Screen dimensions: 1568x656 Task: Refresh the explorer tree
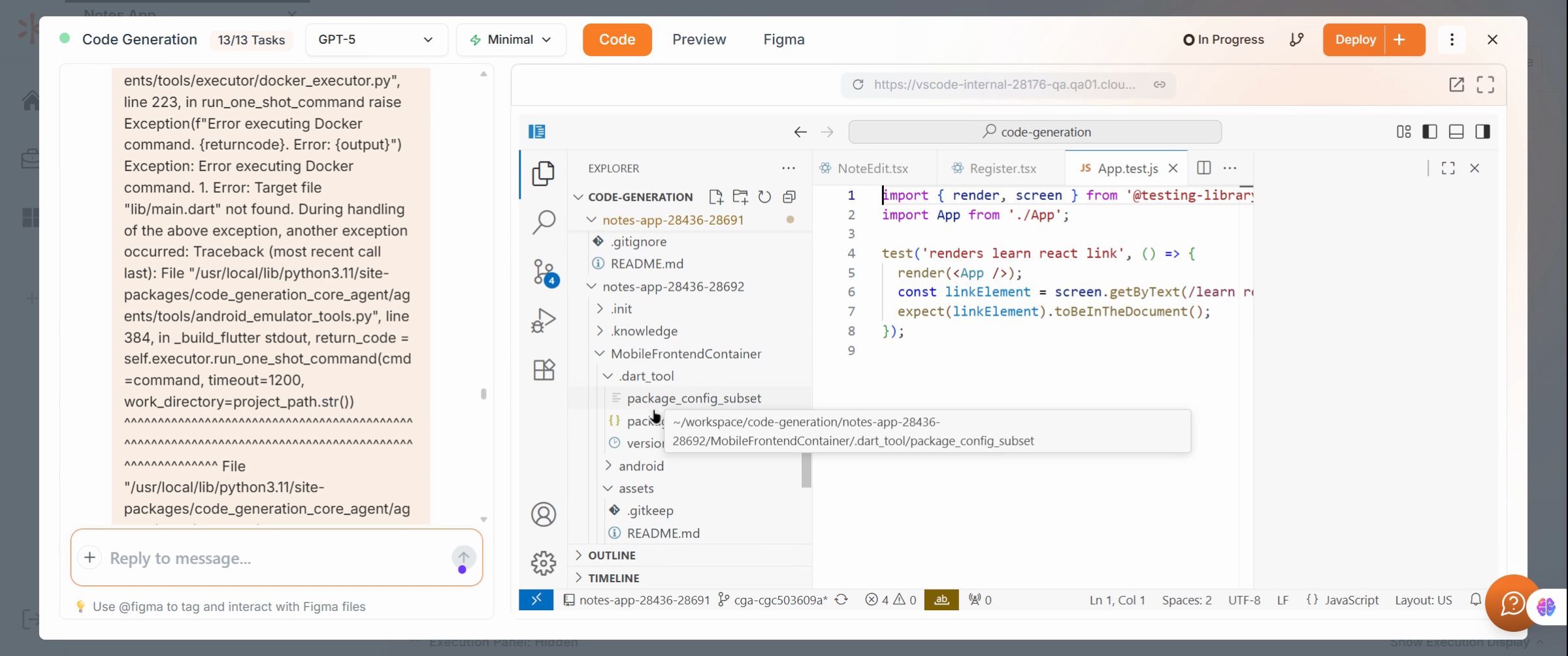pyautogui.click(x=764, y=197)
